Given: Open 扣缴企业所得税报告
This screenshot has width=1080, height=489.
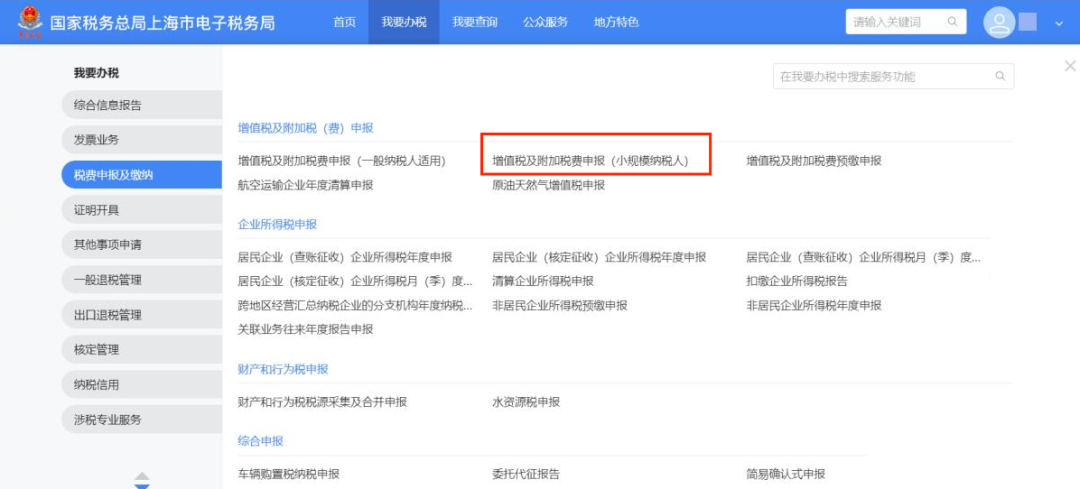Looking at the screenshot, I should coord(797,281).
